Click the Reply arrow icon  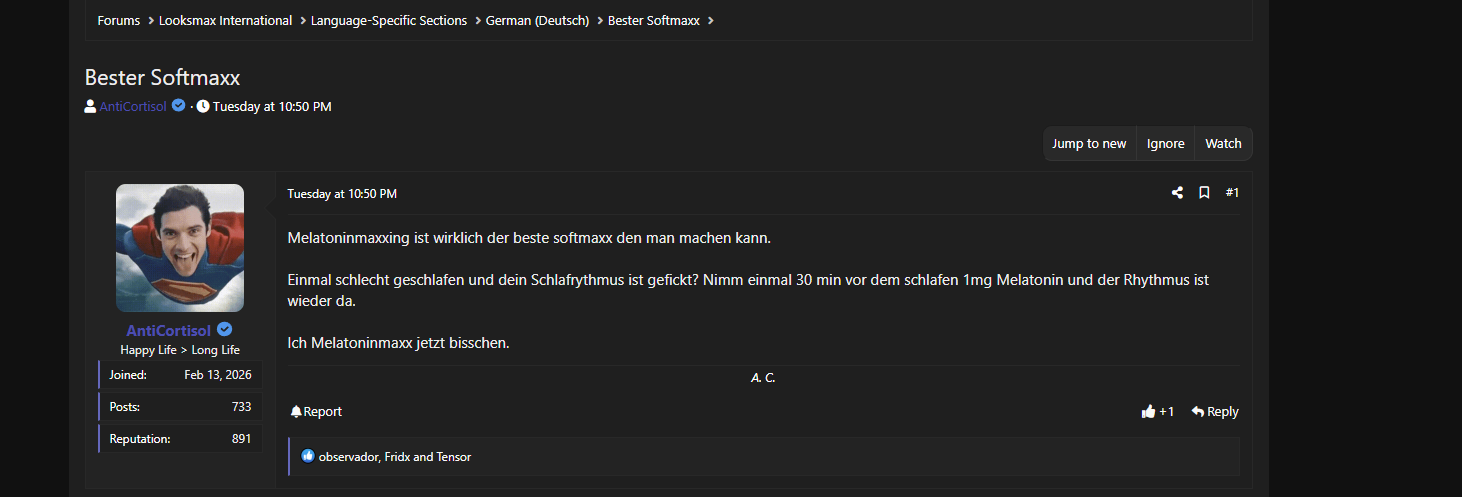(x=1197, y=412)
